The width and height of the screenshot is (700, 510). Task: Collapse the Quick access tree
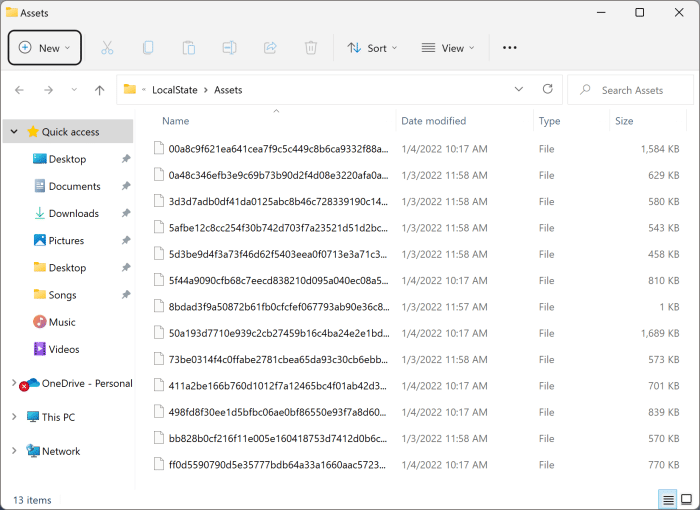click(x=14, y=132)
